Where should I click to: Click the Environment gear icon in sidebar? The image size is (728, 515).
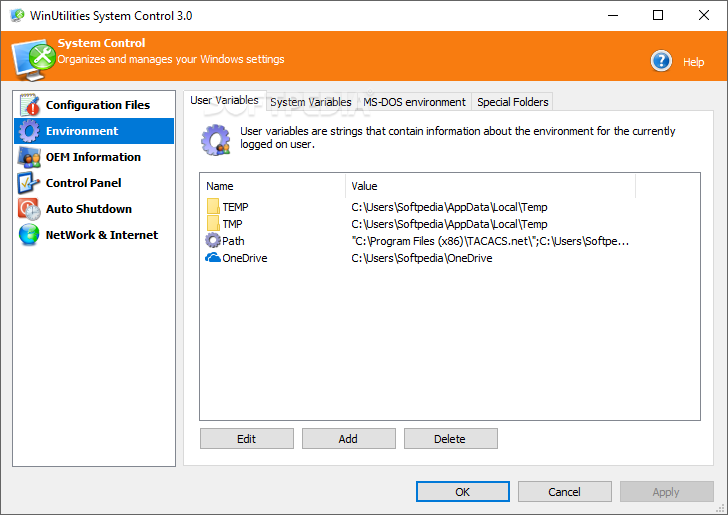tap(29, 131)
